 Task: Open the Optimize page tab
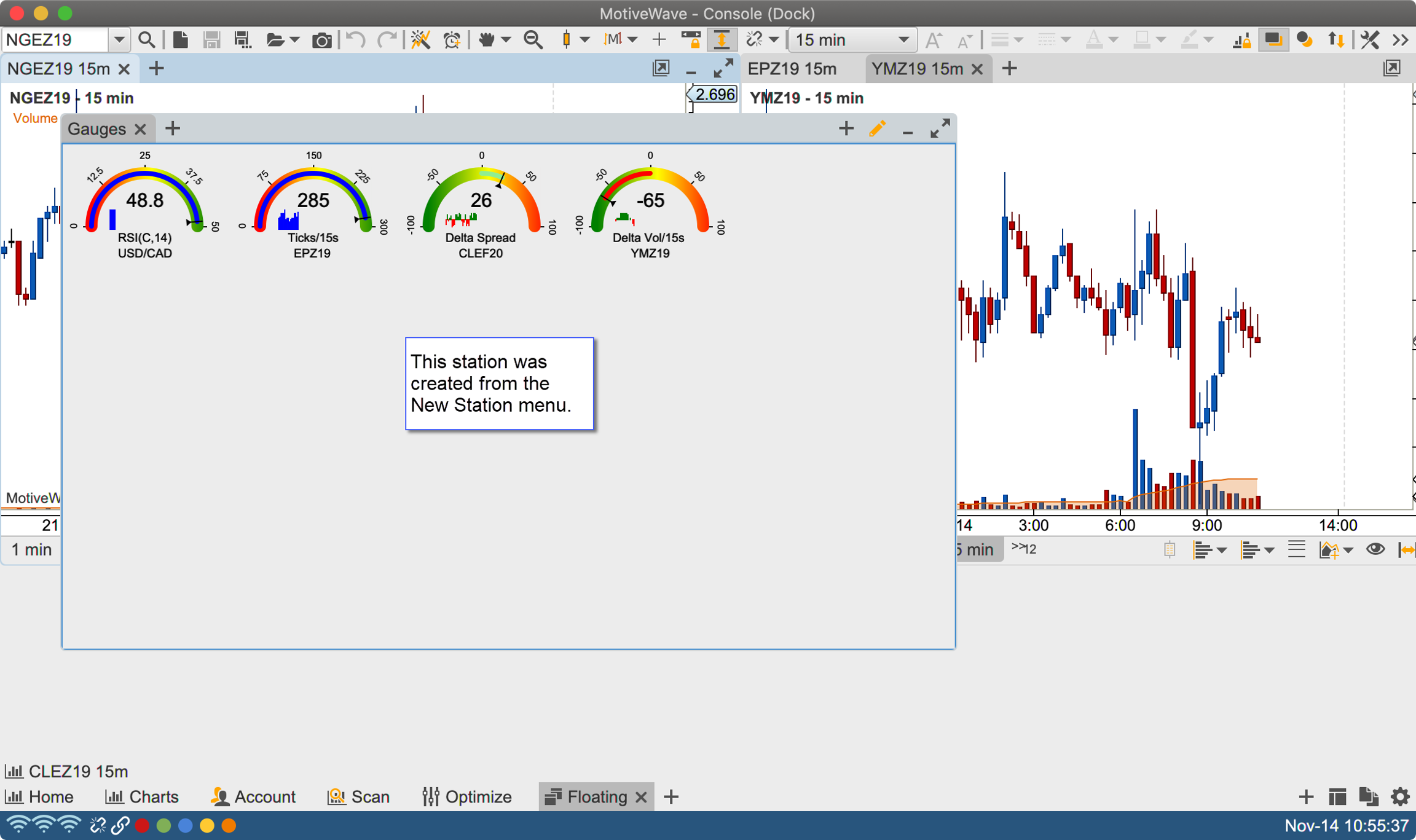467,797
